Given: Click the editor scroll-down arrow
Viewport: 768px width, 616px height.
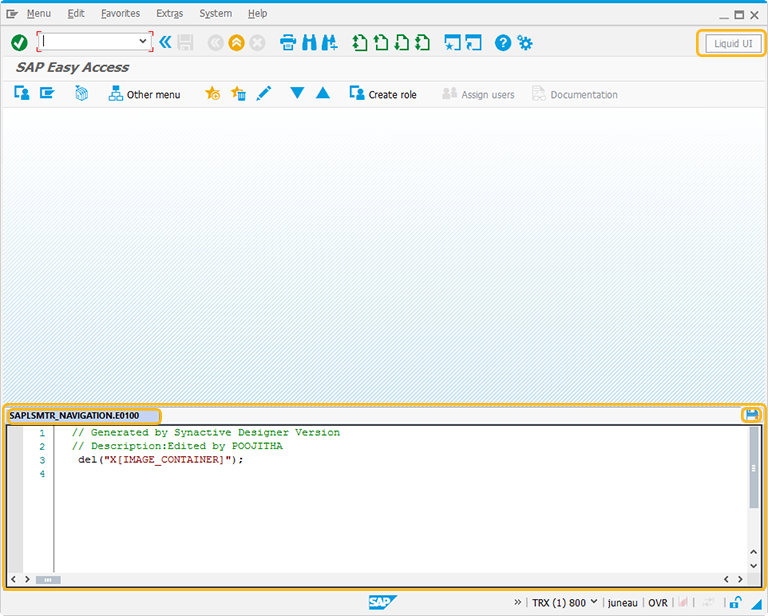Looking at the screenshot, I should pos(754,566).
